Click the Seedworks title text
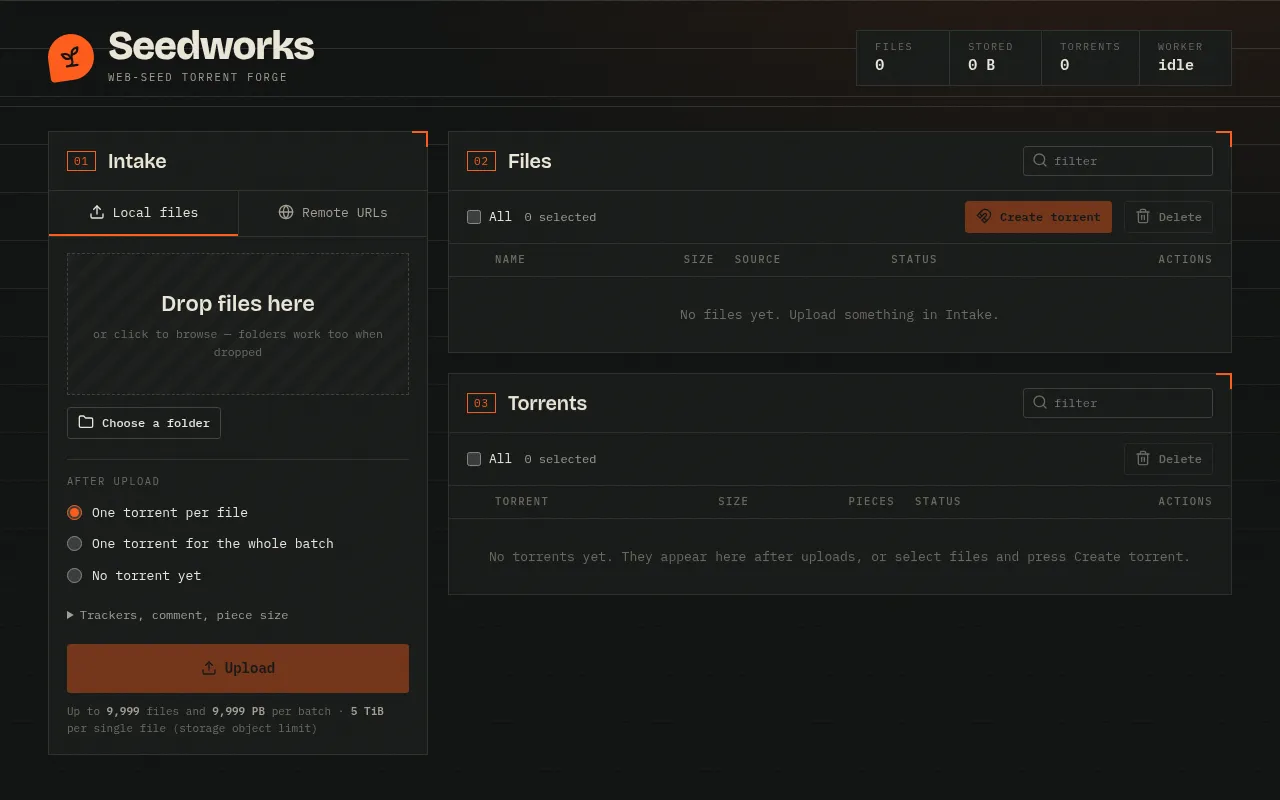This screenshot has height=800, width=1280. pyautogui.click(x=211, y=46)
